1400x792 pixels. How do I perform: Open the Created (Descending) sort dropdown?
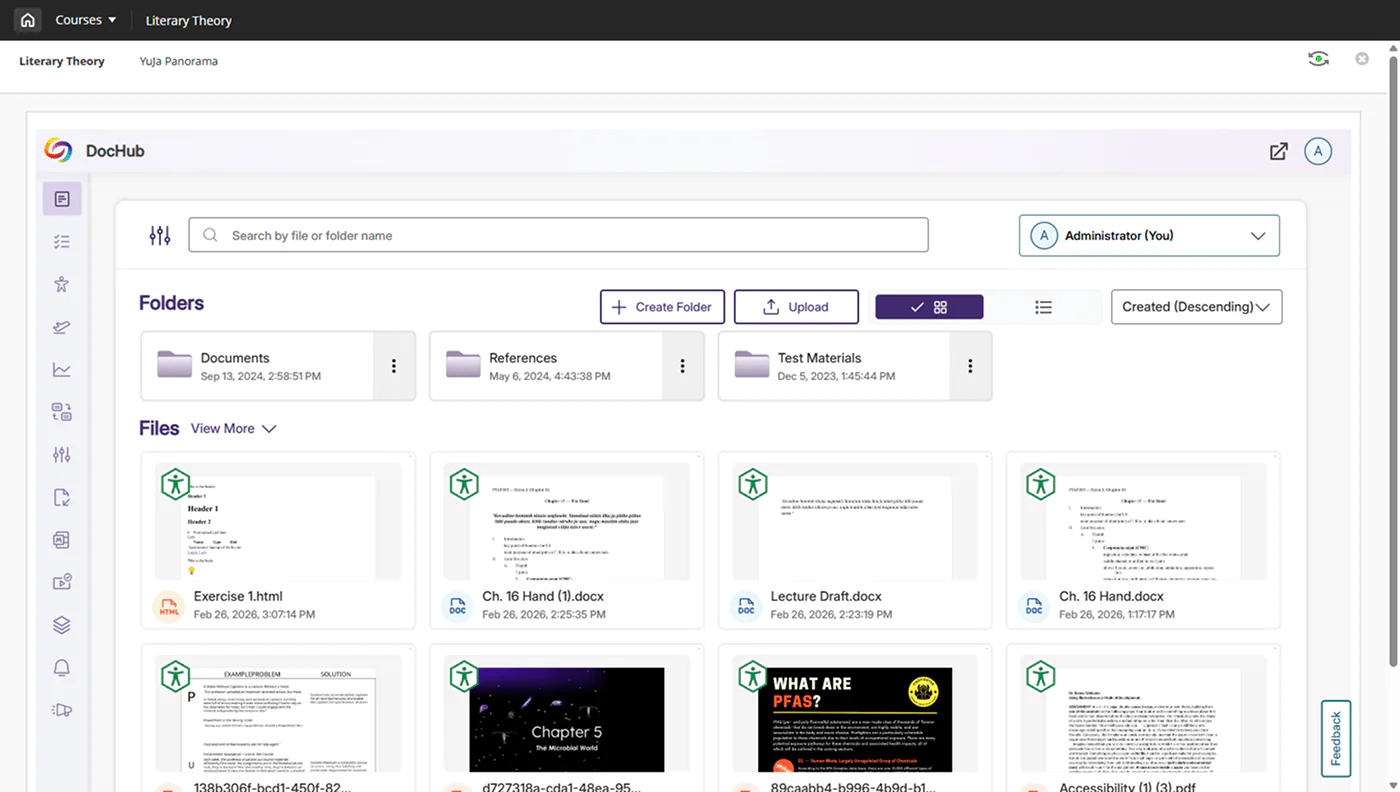(1196, 307)
